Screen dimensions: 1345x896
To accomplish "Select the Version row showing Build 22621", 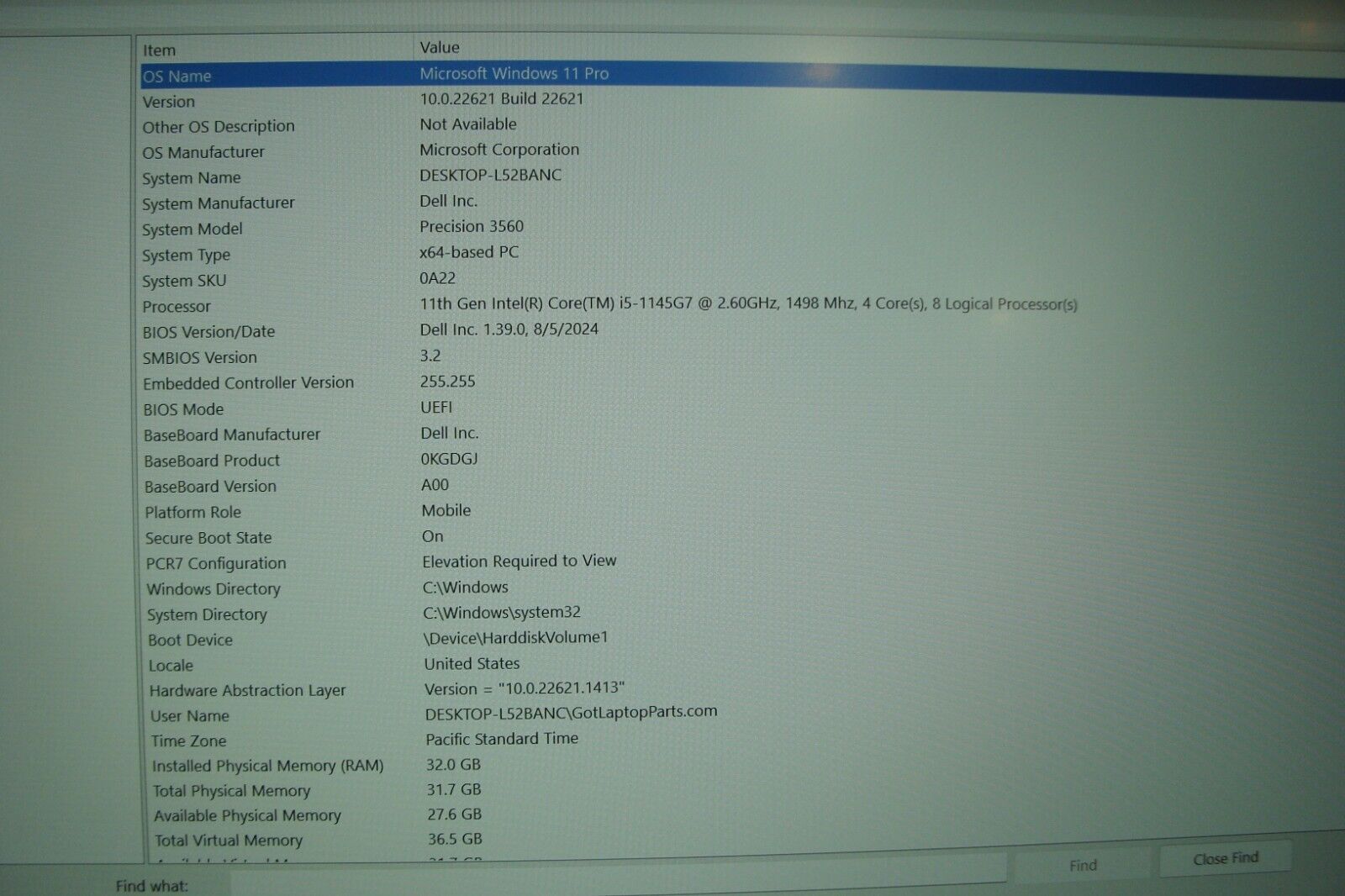I will click(336, 100).
